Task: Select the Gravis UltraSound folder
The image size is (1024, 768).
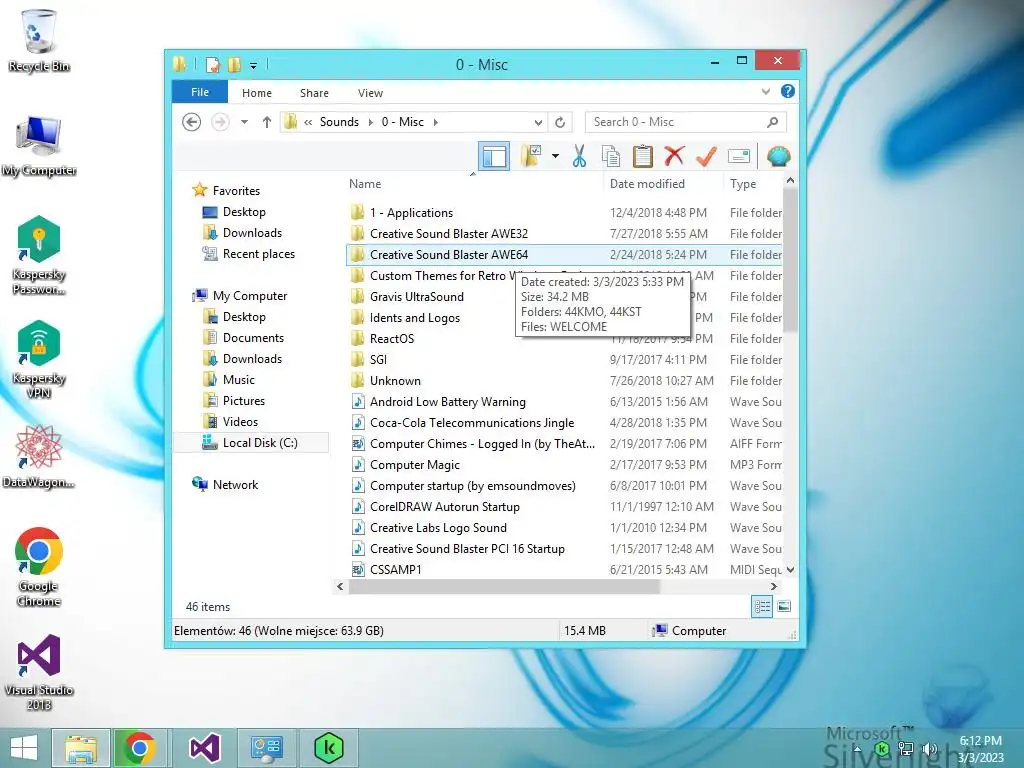Action: 417,296
